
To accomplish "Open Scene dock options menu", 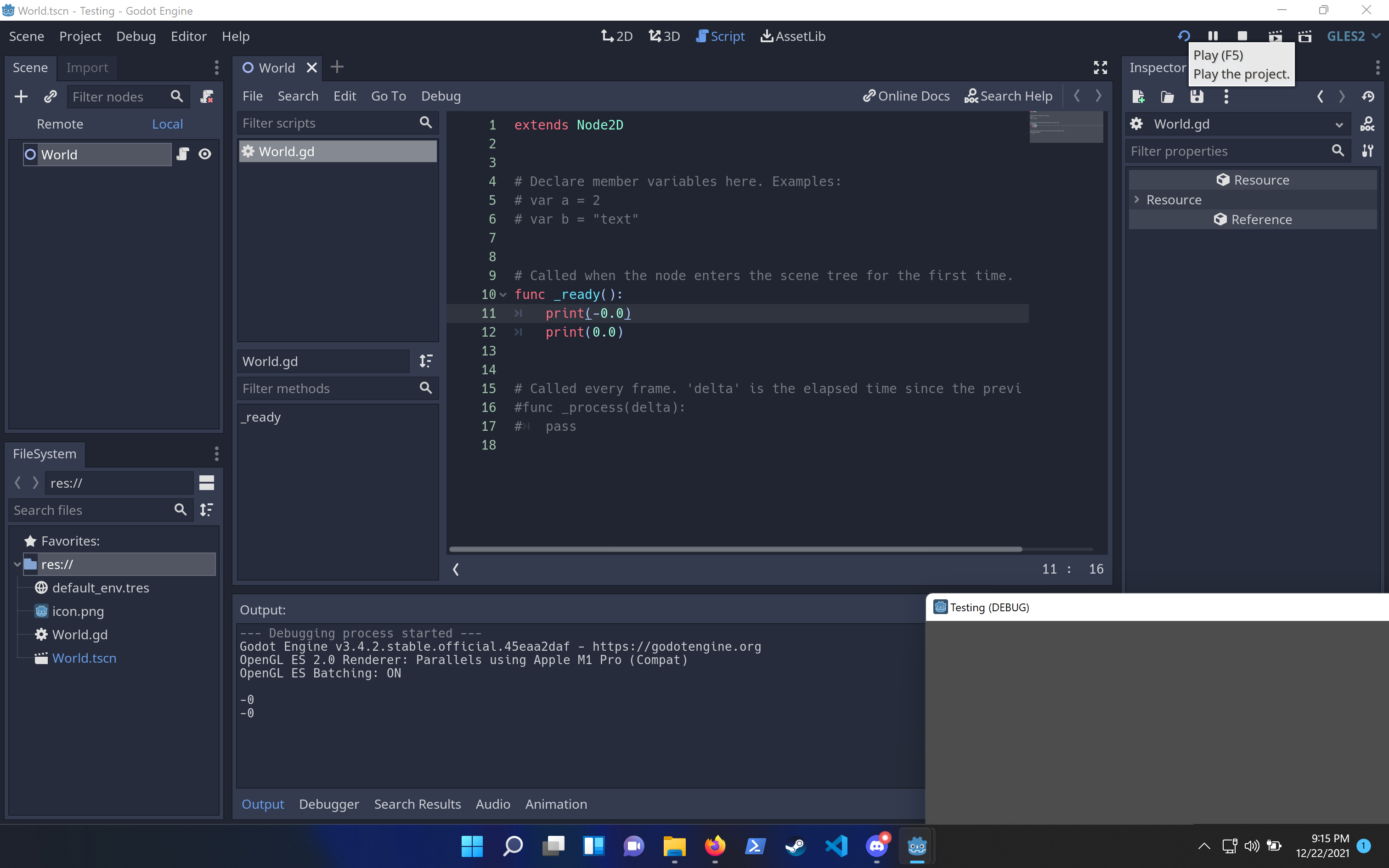I will (216, 68).
